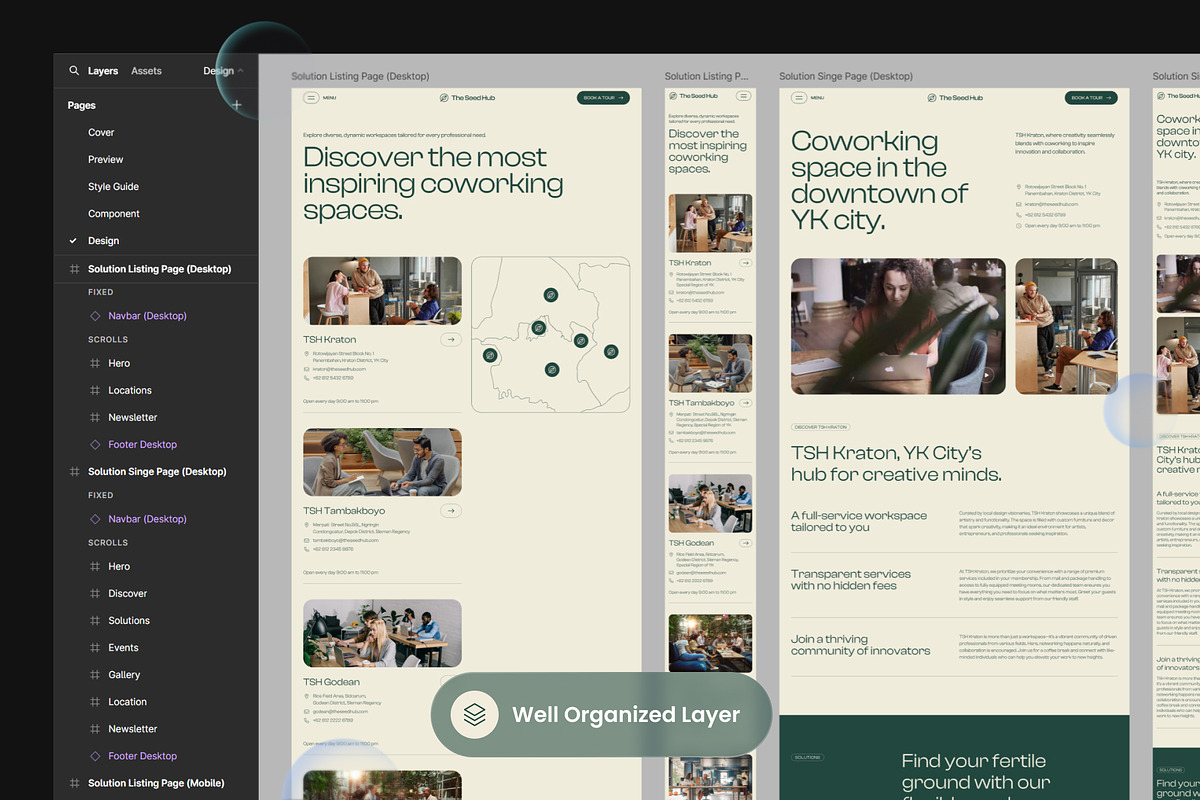The height and width of the screenshot is (800, 1200).
Task: Select the text Transparent services with no hidden fees
Action: pyautogui.click(x=851, y=580)
